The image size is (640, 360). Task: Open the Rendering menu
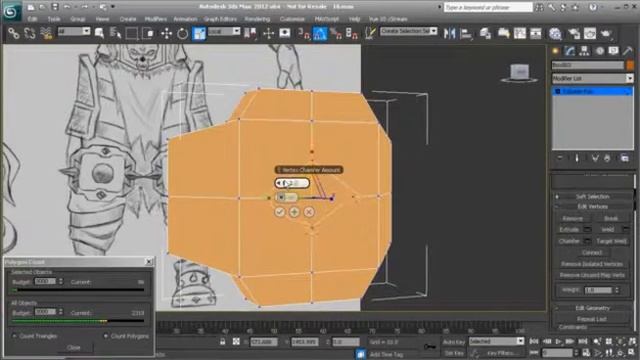coord(257,19)
